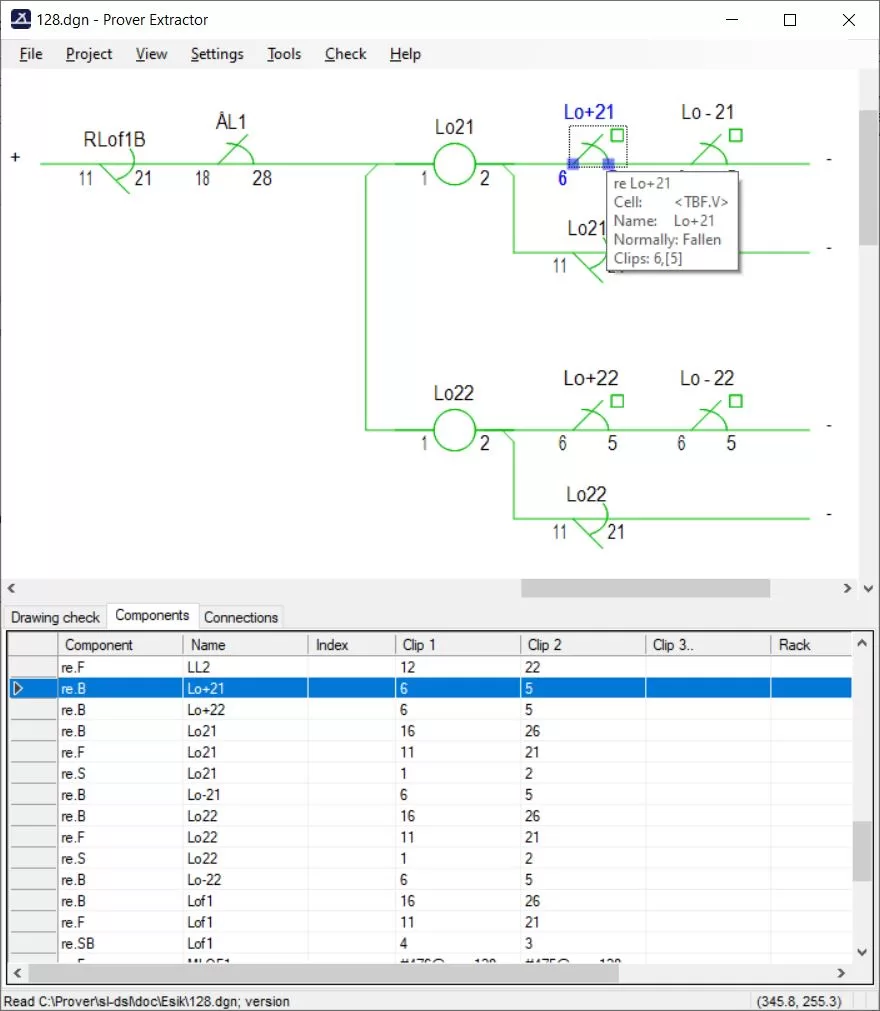Select the Lo - 21 contact symbol

(x=710, y=150)
